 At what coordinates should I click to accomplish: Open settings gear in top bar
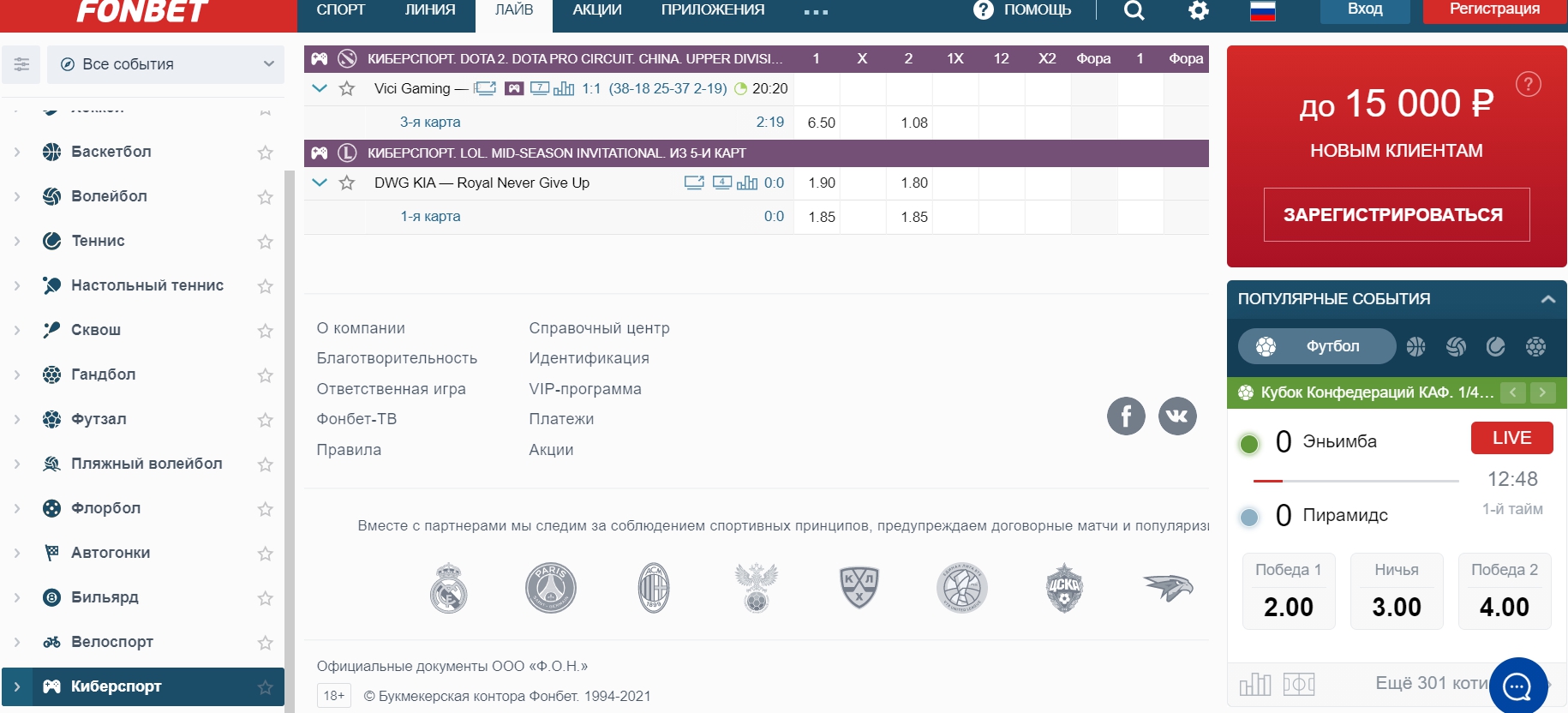(x=1199, y=10)
